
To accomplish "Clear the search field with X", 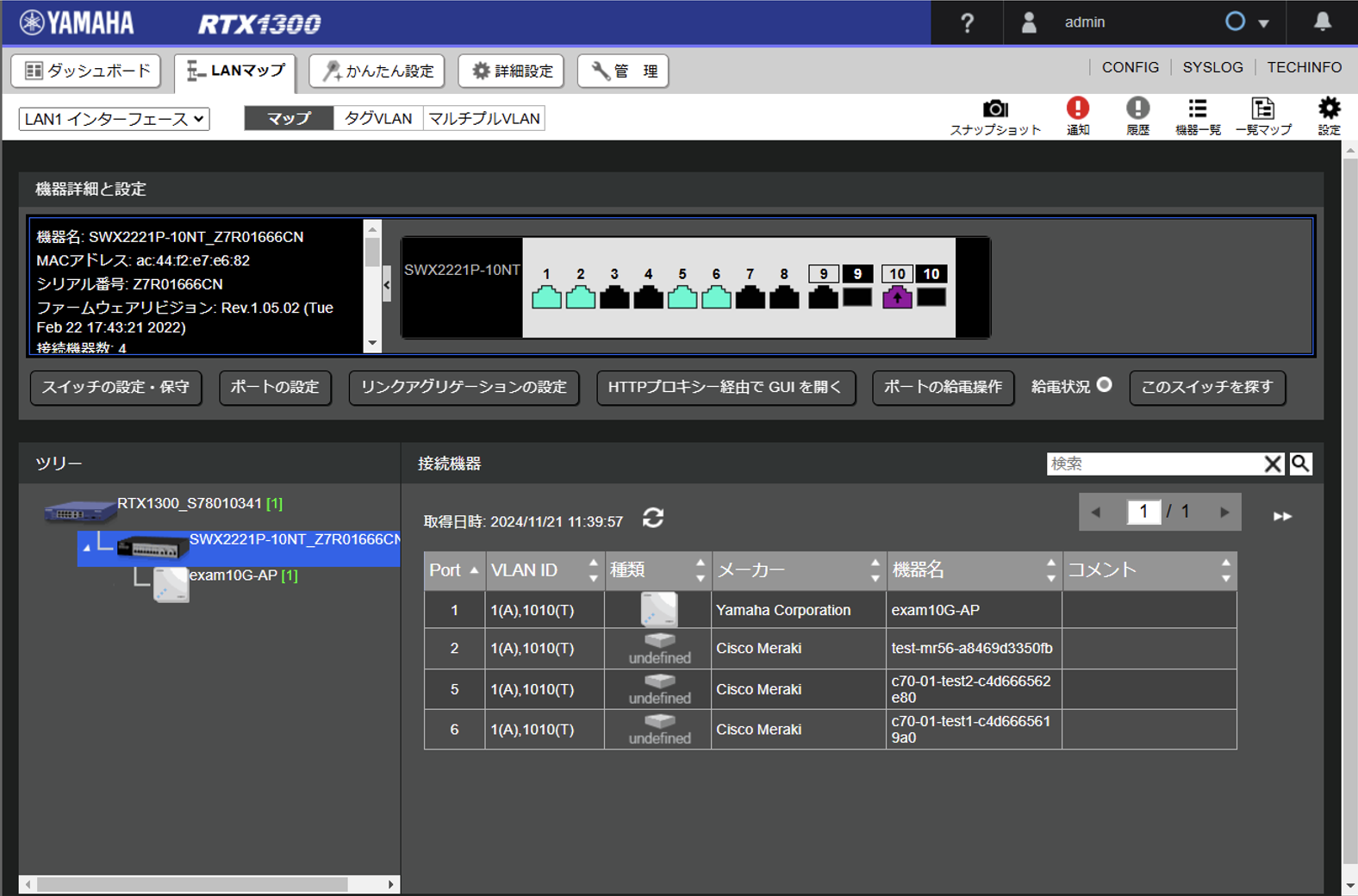I will click(1273, 464).
